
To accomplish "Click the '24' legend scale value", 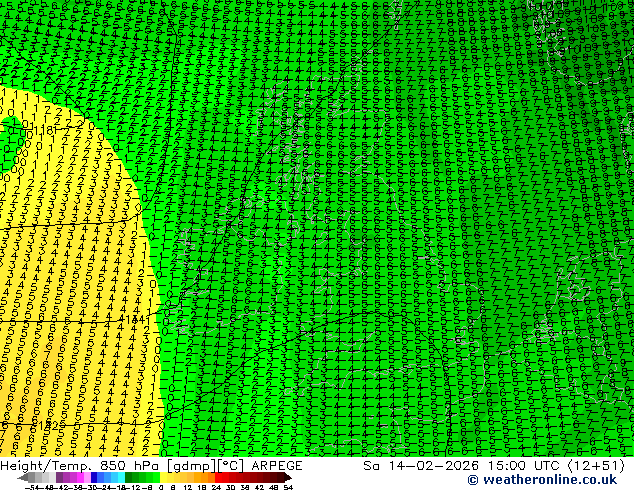I will click(x=216, y=488).
